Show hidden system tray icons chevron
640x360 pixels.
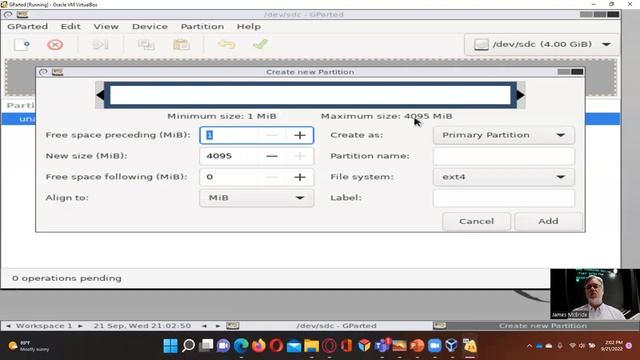click(529, 346)
